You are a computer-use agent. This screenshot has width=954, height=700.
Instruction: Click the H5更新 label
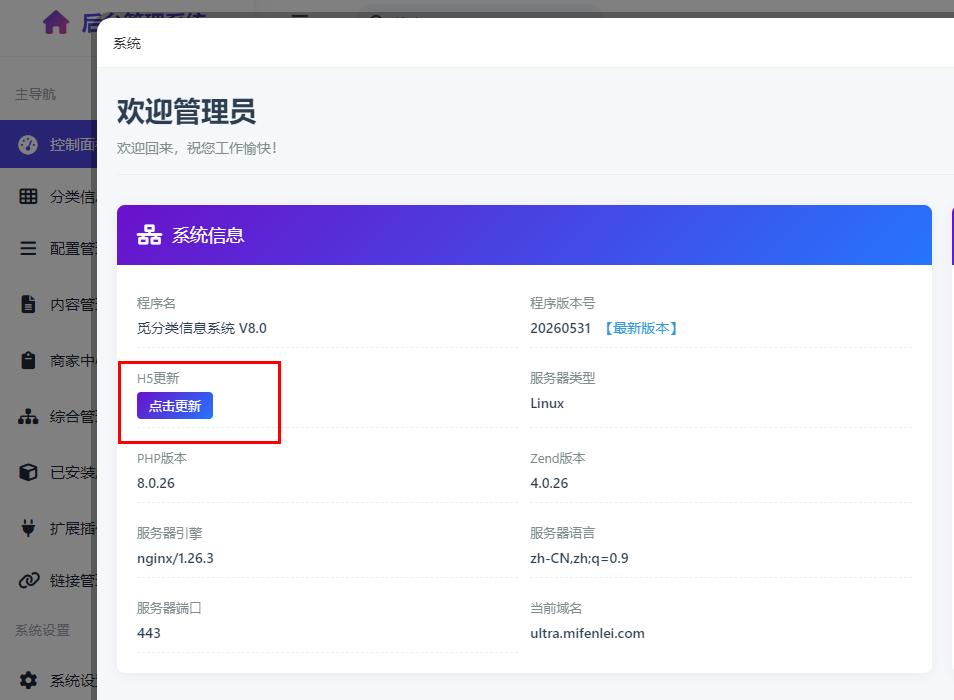coord(158,378)
